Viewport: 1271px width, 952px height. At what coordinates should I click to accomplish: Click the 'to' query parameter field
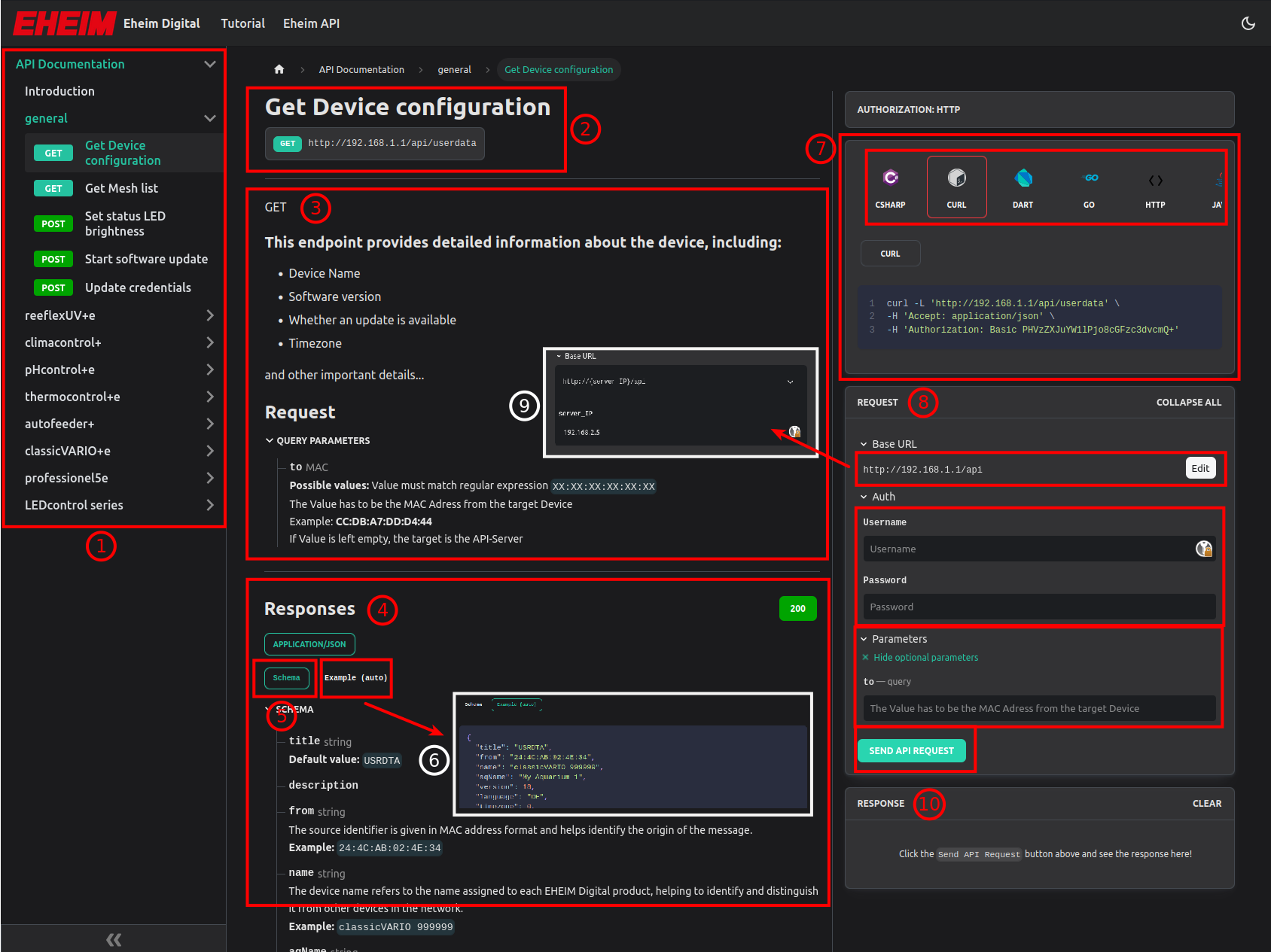(1039, 708)
